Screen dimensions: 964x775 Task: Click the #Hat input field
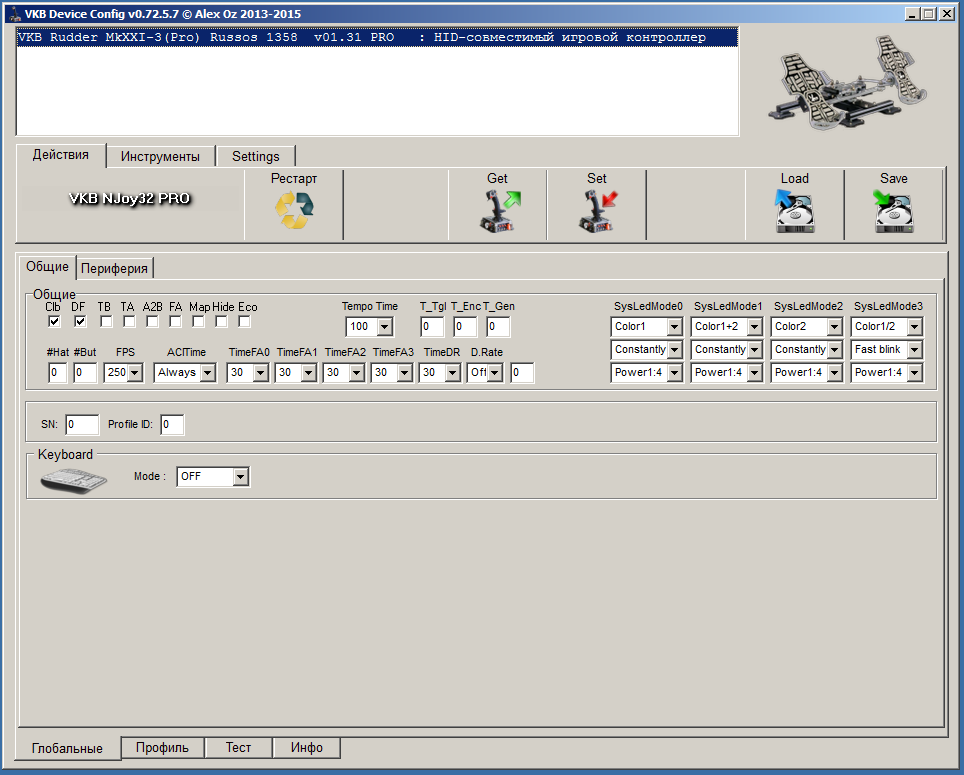(x=57, y=372)
